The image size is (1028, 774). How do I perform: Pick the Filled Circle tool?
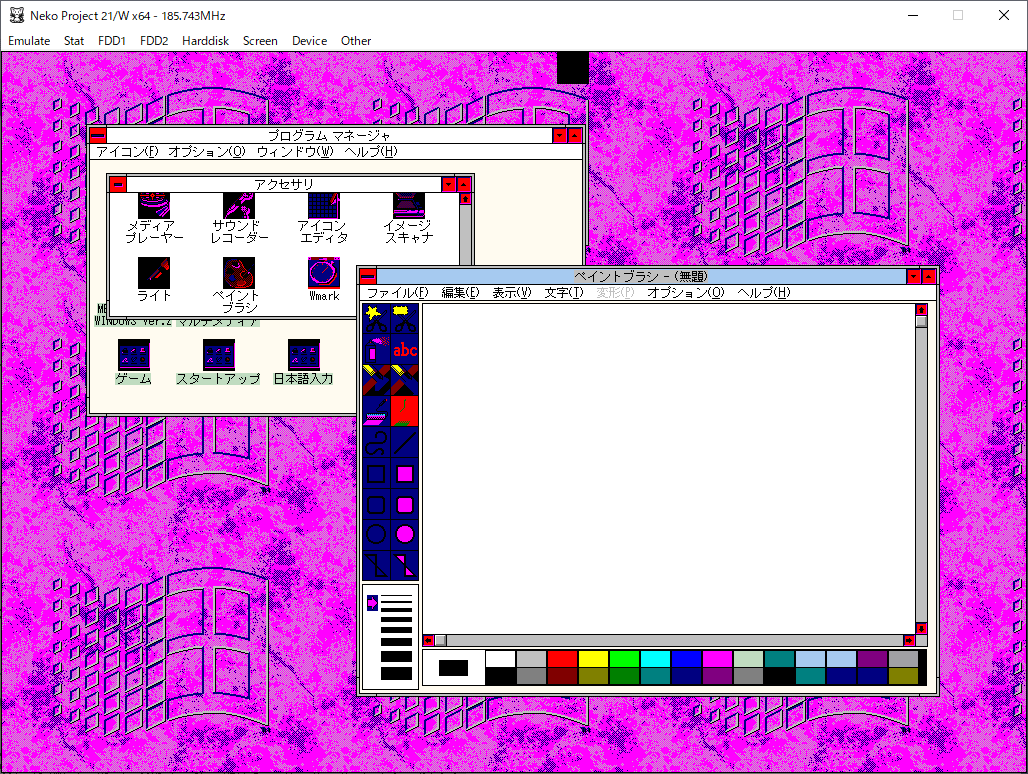pos(405,535)
